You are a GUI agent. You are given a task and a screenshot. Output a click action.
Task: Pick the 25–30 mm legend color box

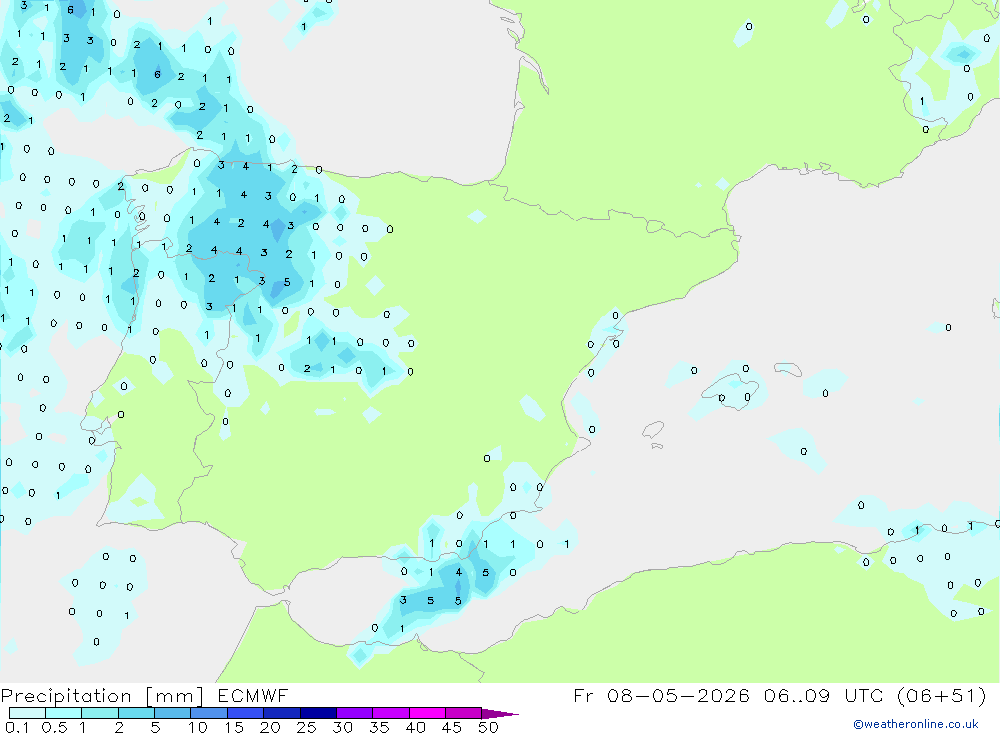click(318, 713)
